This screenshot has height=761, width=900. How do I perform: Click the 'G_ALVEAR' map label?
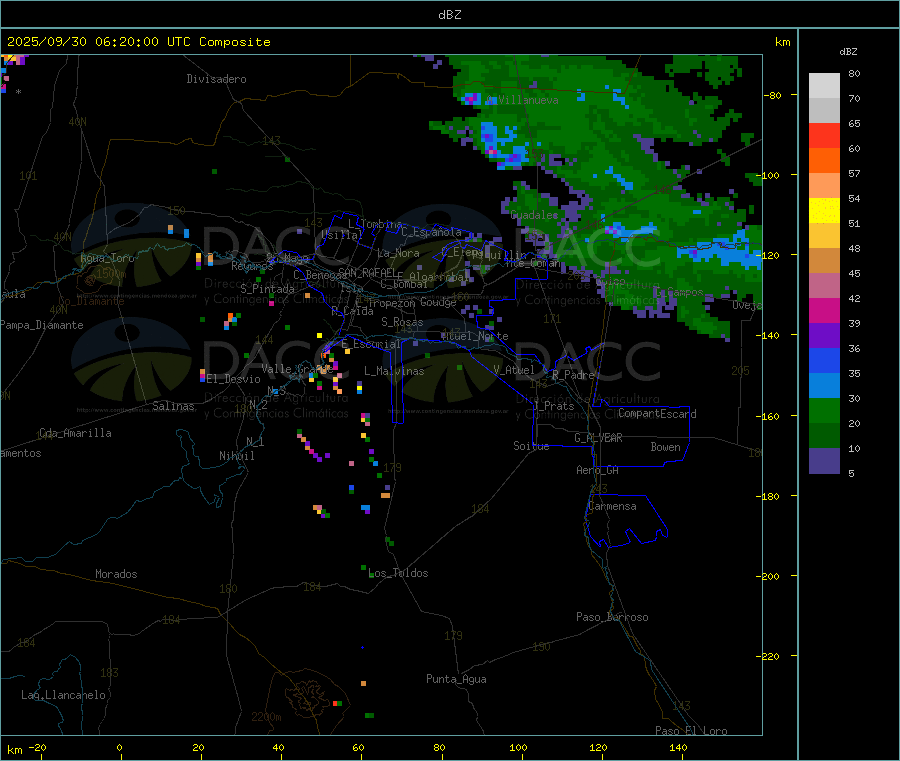tap(598, 438)
